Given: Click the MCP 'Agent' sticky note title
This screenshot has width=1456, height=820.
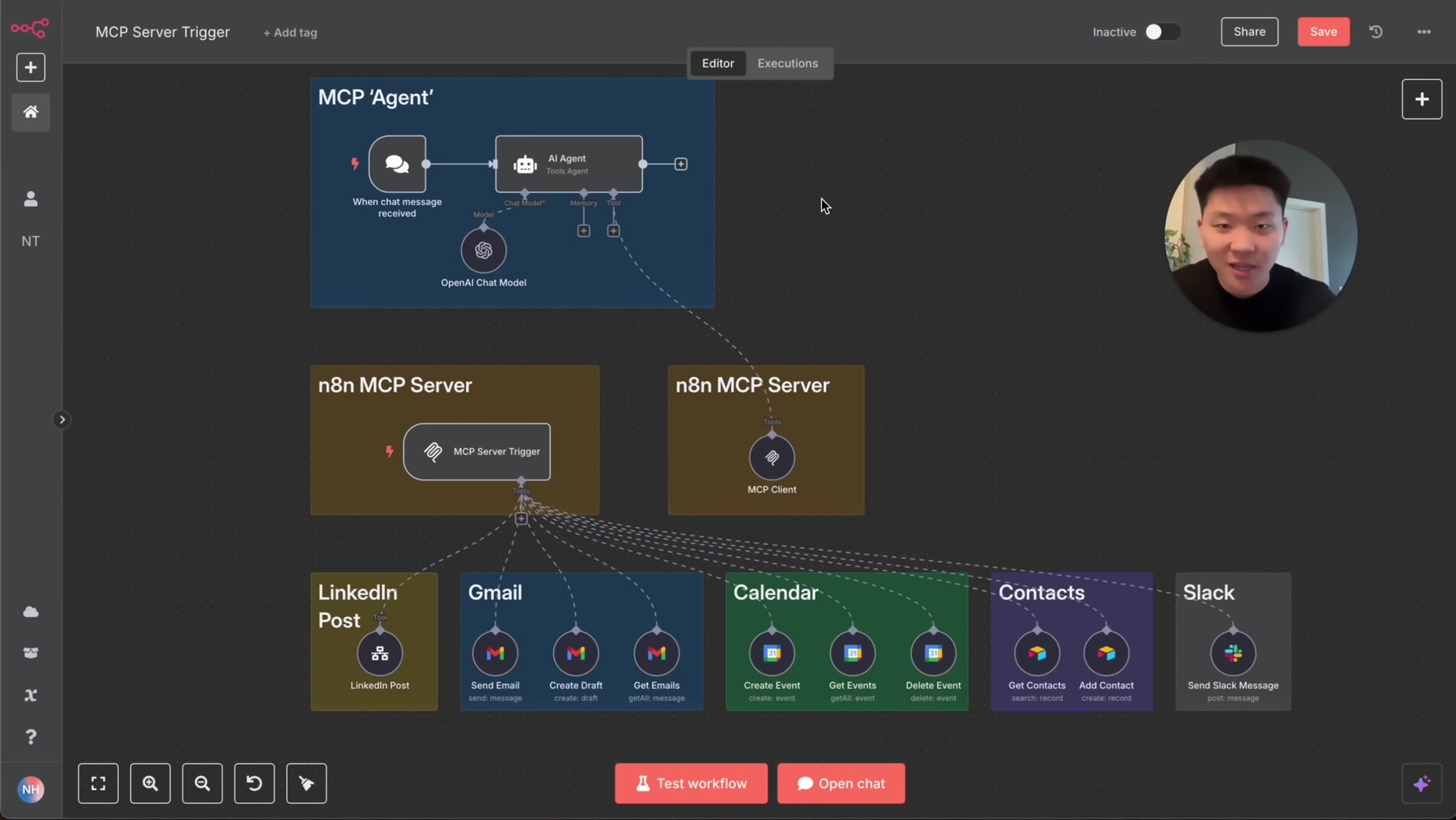Looking at the screenshot, I should [376, 98].
